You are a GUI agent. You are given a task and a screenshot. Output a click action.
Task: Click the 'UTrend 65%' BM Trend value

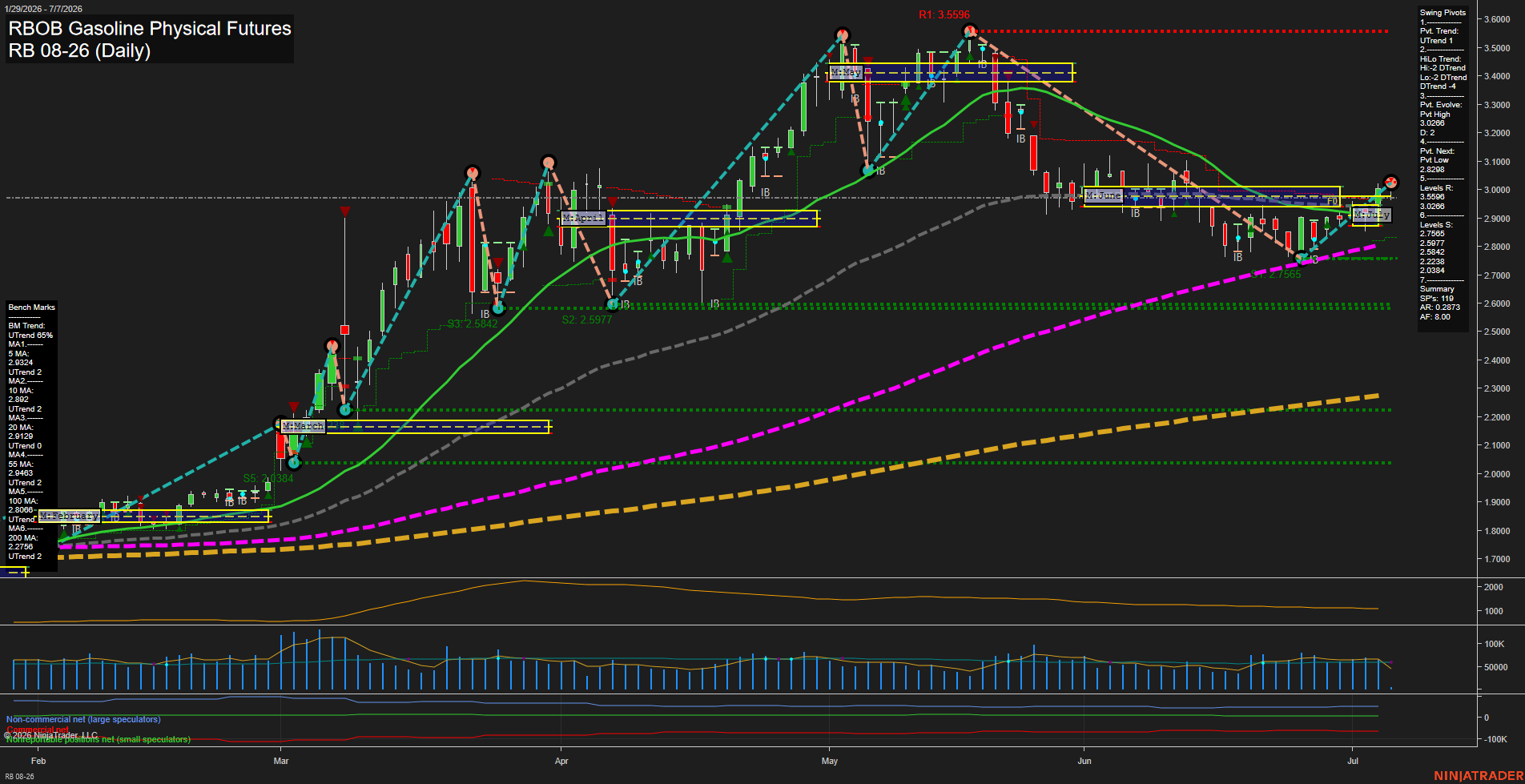(30, 336)
